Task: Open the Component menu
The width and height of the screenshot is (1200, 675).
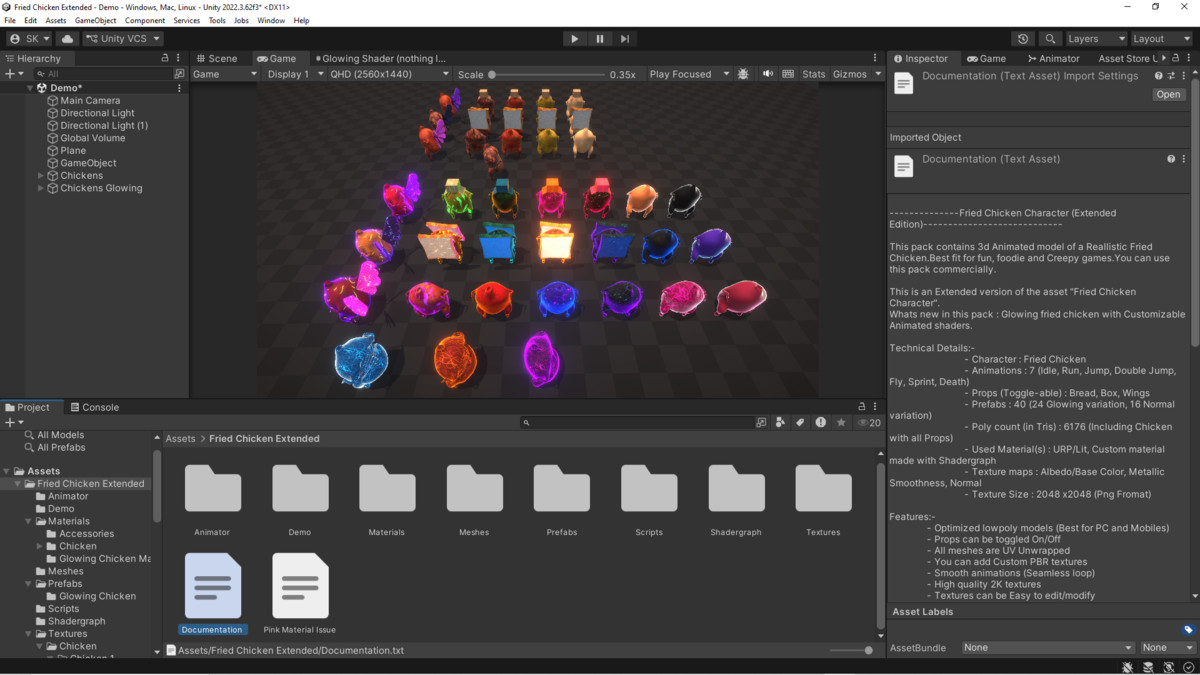Action: point(145,20)
